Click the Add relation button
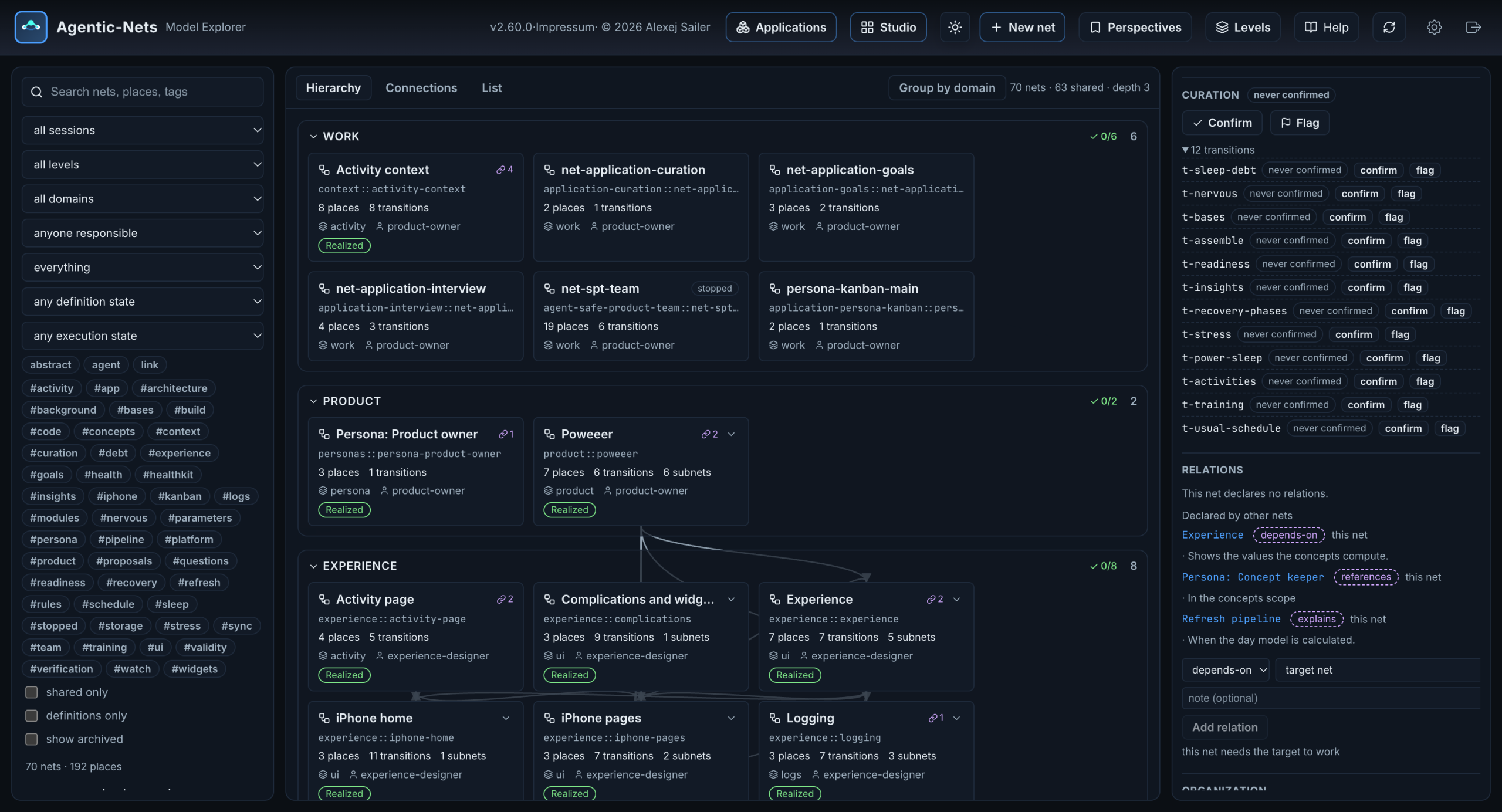 point(1225,728)
